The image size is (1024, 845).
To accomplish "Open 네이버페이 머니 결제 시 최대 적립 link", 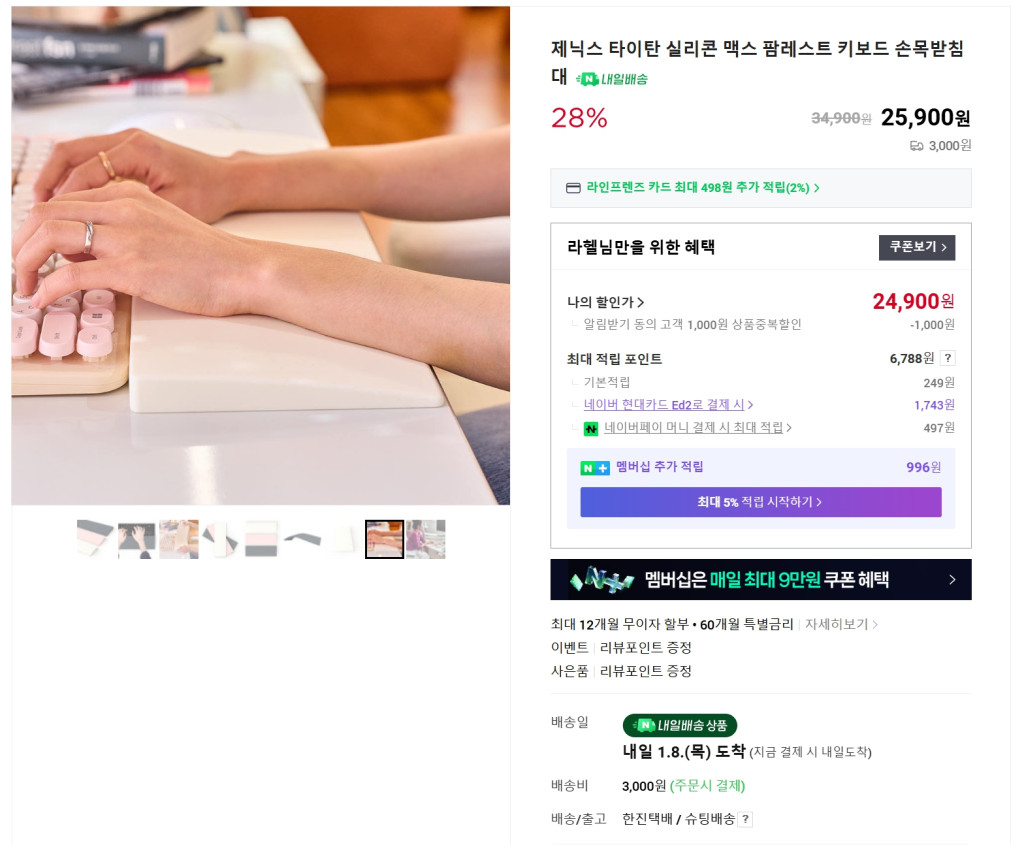I will 697,428.
